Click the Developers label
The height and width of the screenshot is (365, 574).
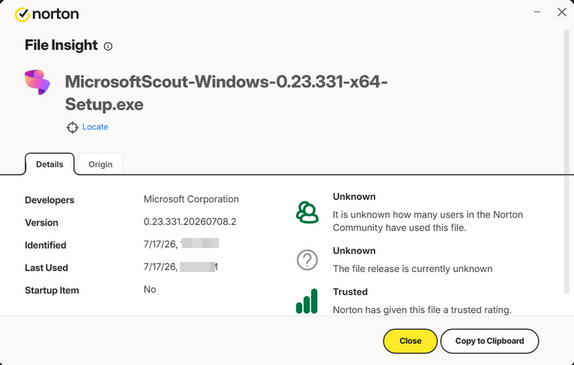coord(49,200)
